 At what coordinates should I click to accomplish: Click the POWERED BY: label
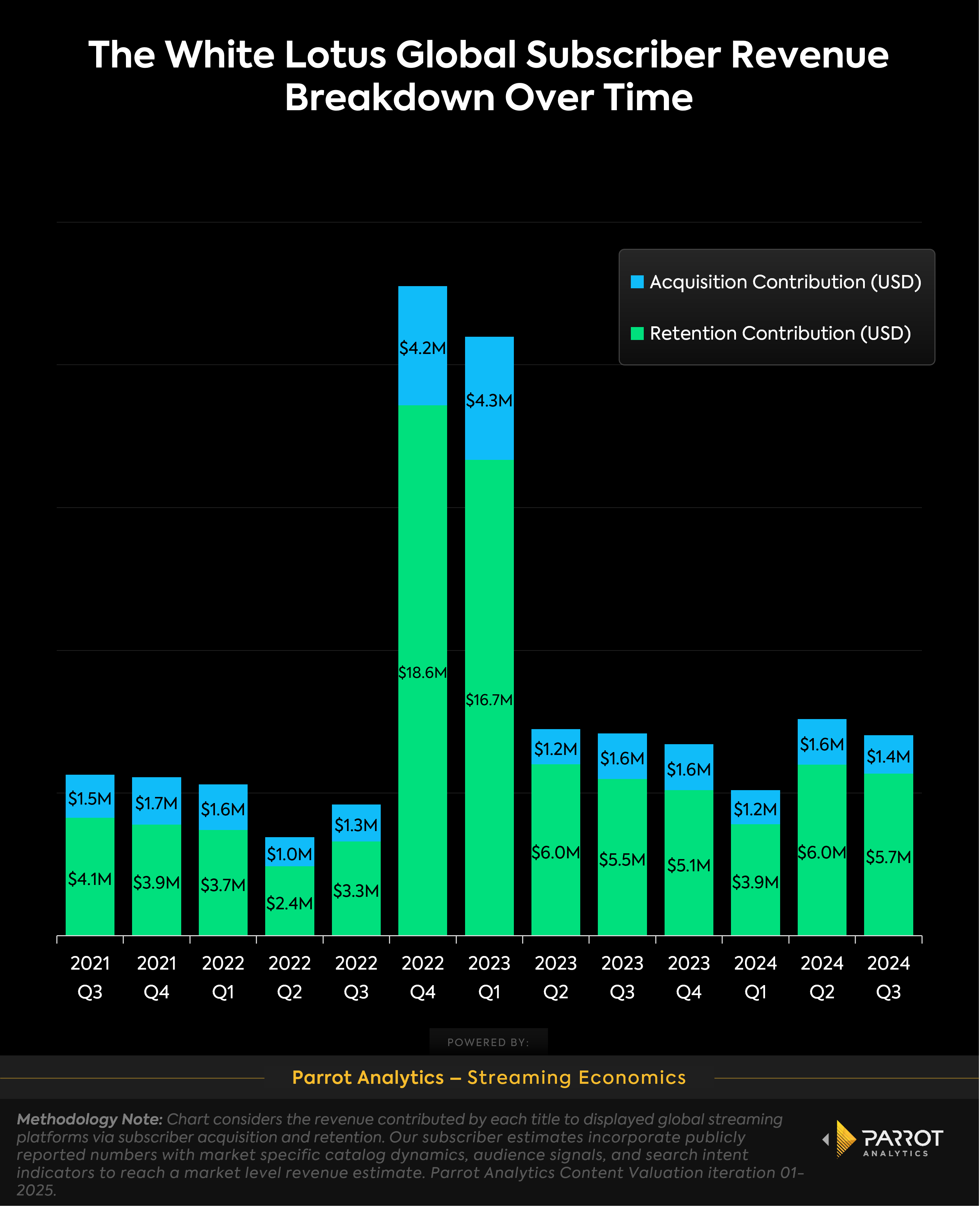[488, 1043]
